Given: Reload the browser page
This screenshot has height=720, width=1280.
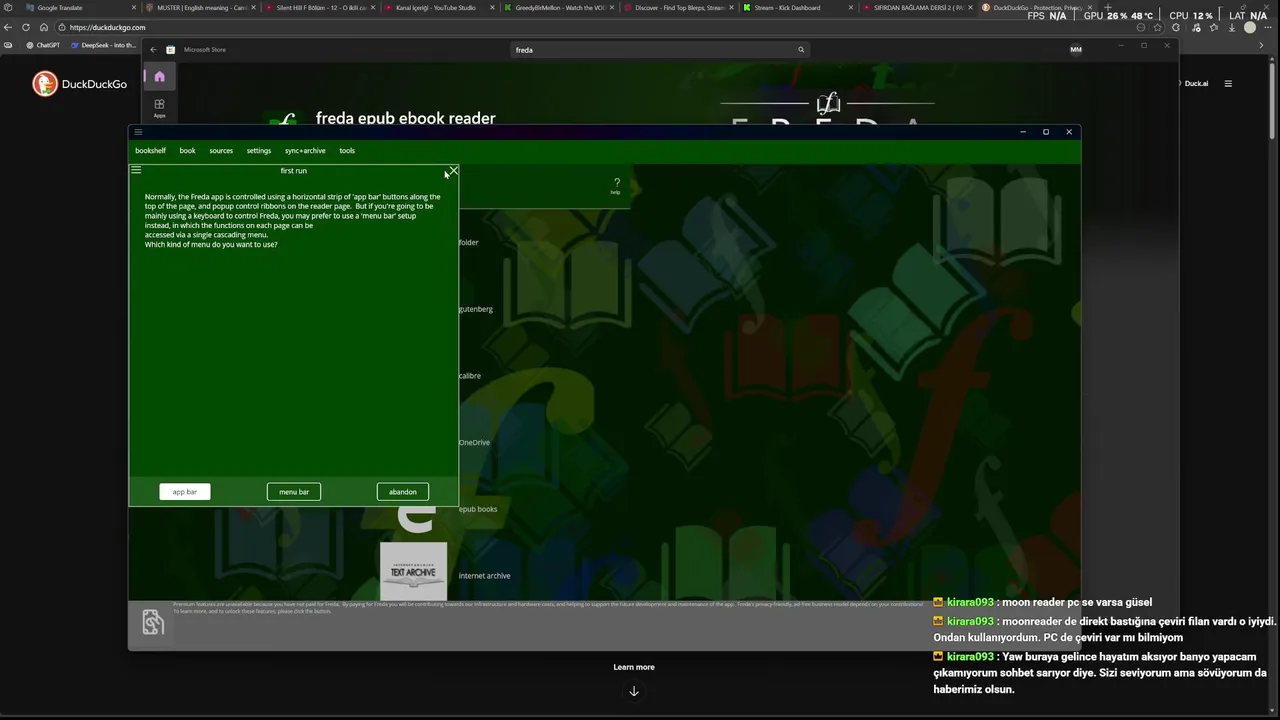Looking at the screenshot, I should click(x=26, y=27).
